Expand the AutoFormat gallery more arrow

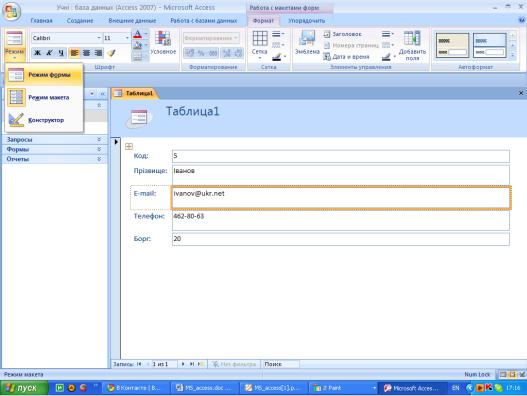tap(513, 56)
